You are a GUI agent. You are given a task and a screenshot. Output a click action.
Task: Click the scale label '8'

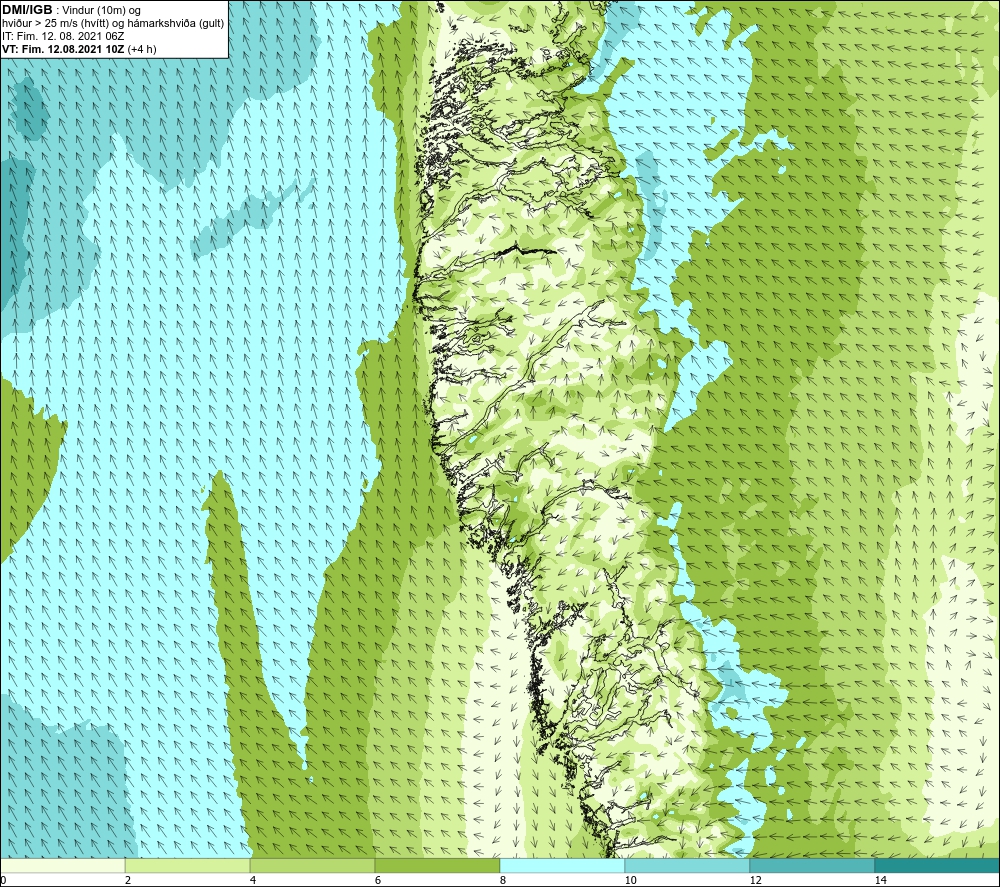pos(503,881)
